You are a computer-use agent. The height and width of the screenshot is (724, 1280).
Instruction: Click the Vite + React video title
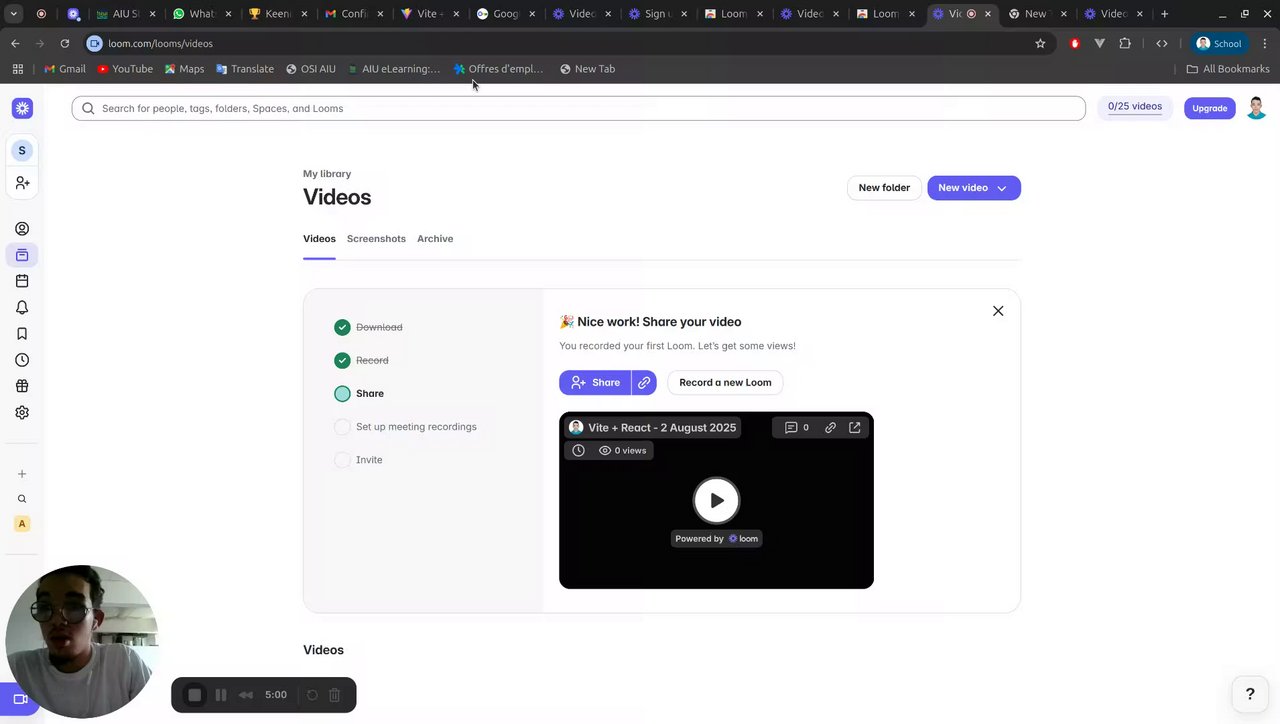click(662, 427)
